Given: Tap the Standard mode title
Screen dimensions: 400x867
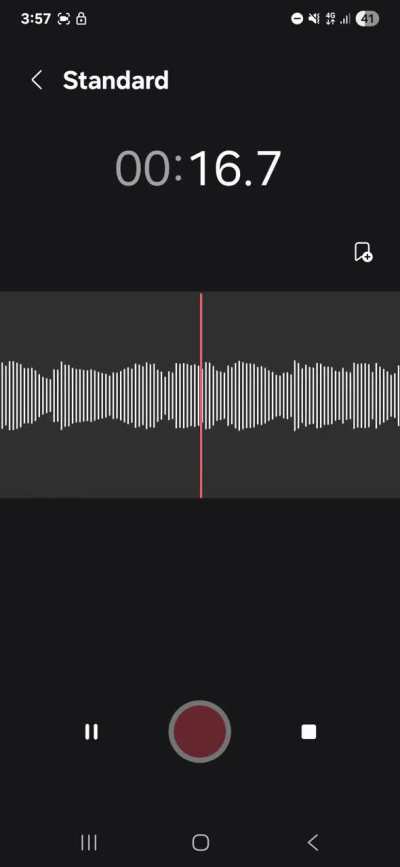Looking at the screenshot, I should 116,81.
